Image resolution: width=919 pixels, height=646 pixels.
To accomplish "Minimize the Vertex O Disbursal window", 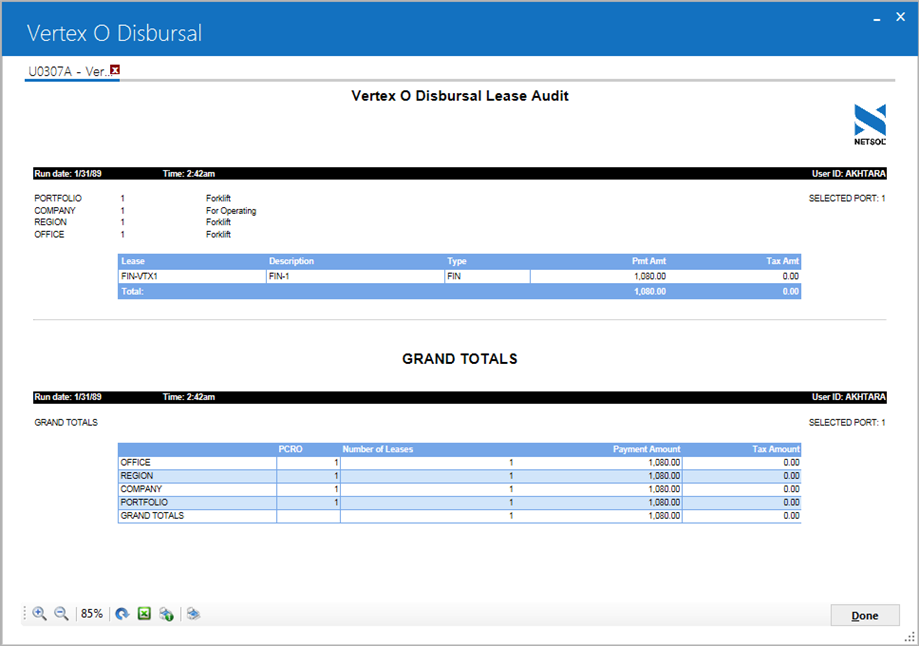I will click(877, 18).
